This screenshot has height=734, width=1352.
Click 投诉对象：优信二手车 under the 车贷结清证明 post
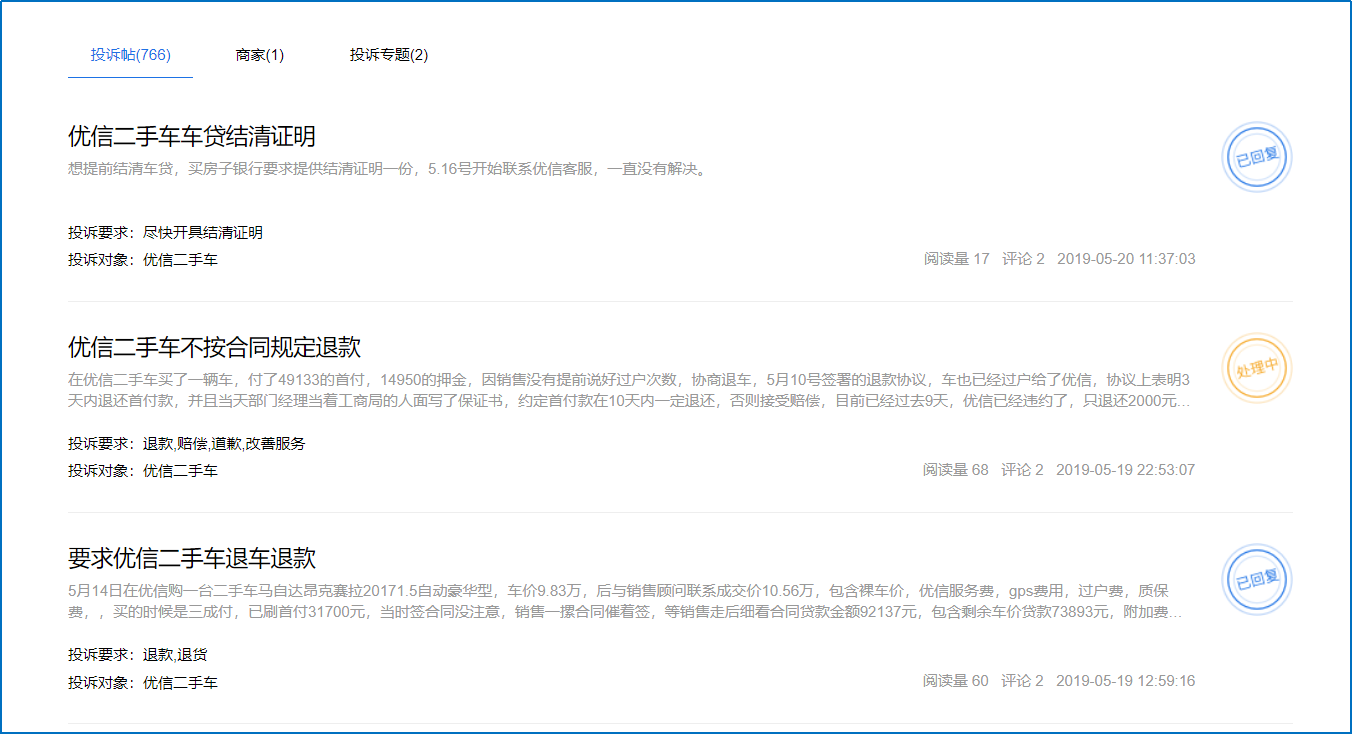click(143, 260)
